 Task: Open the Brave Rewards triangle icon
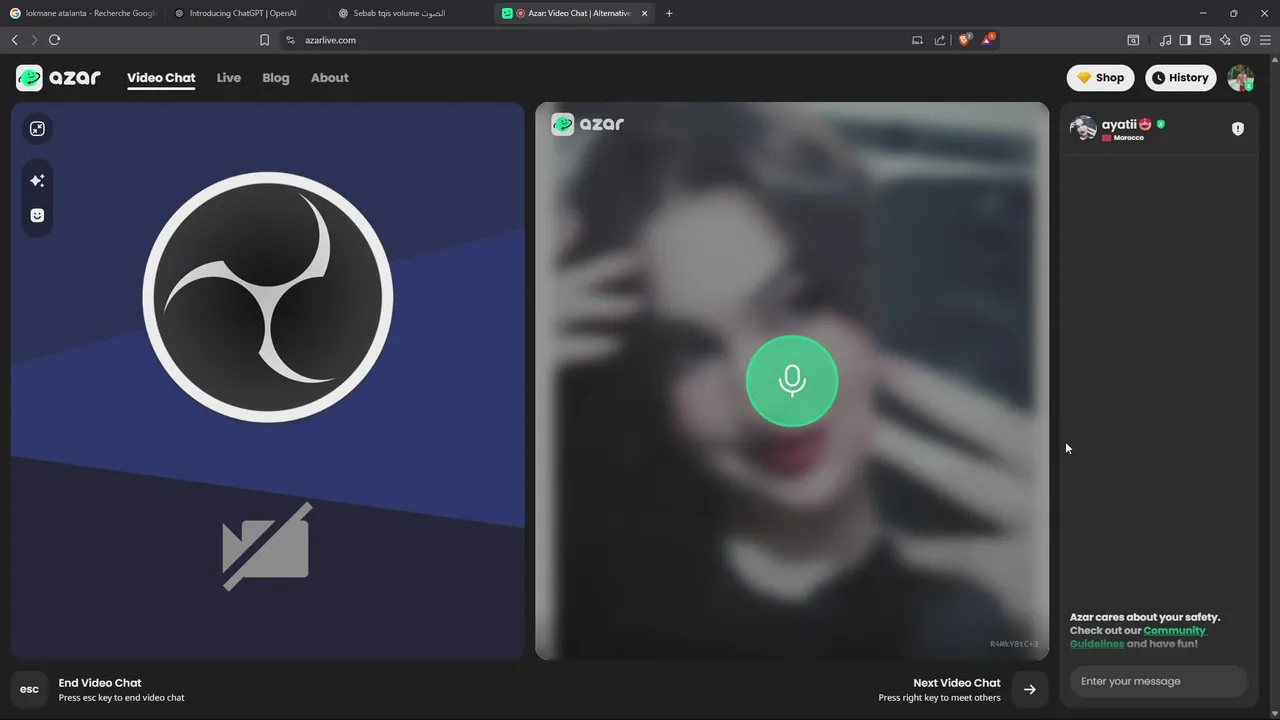[989, 40]
